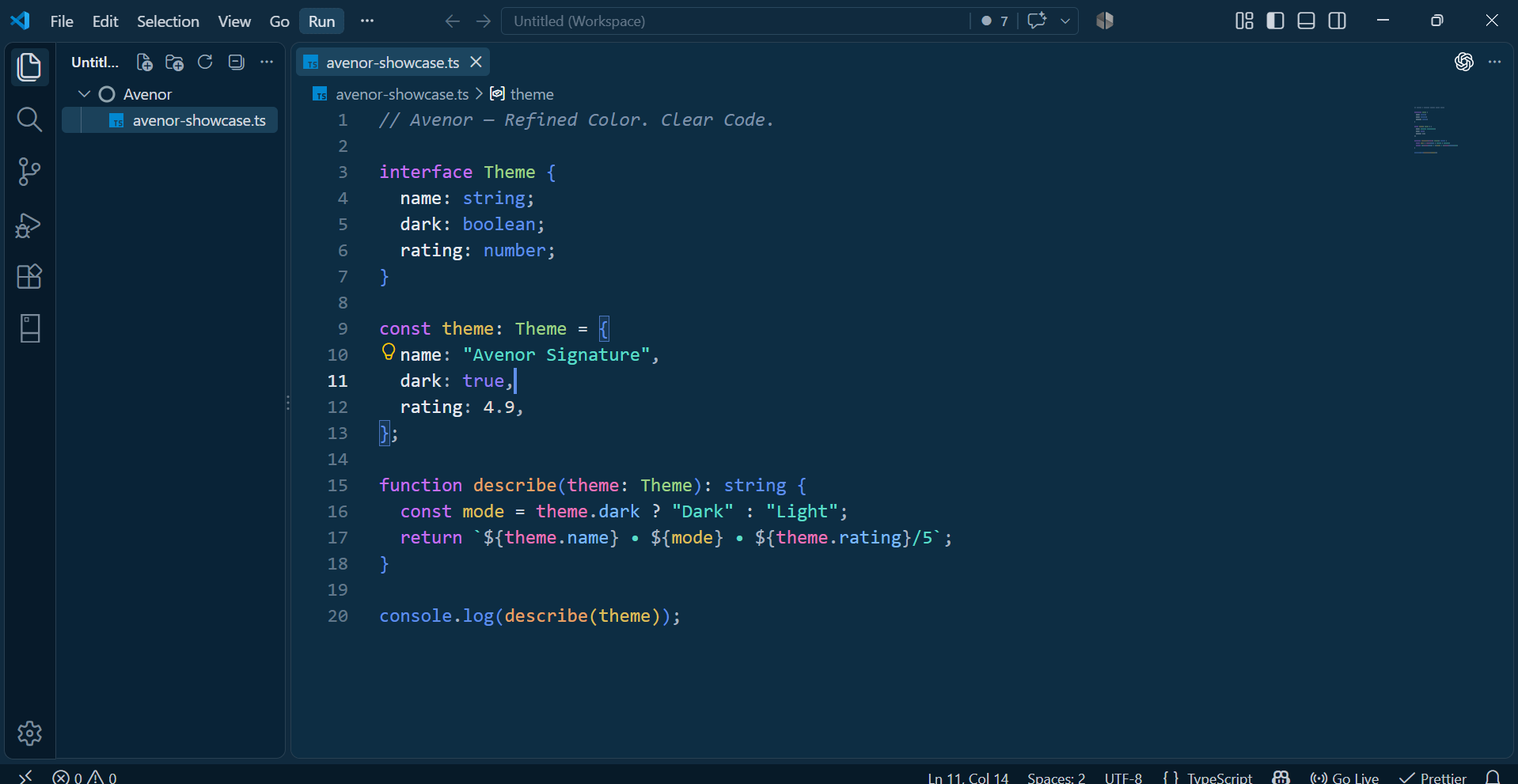This screenshot has width=1518, height=784.
Task: Refresh the Explorer tree
Action: point(205,62)
